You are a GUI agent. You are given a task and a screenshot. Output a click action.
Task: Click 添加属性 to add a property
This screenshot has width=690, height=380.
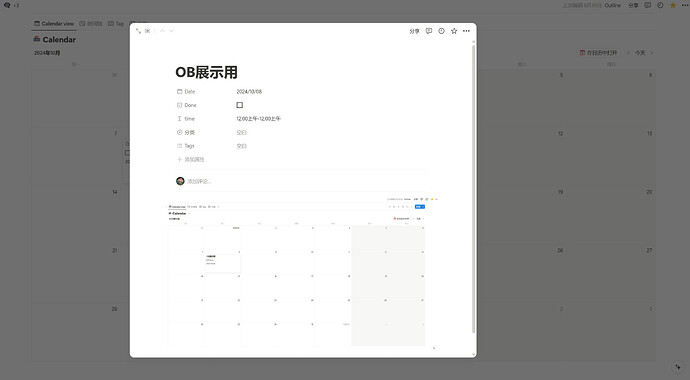(191, 160)
